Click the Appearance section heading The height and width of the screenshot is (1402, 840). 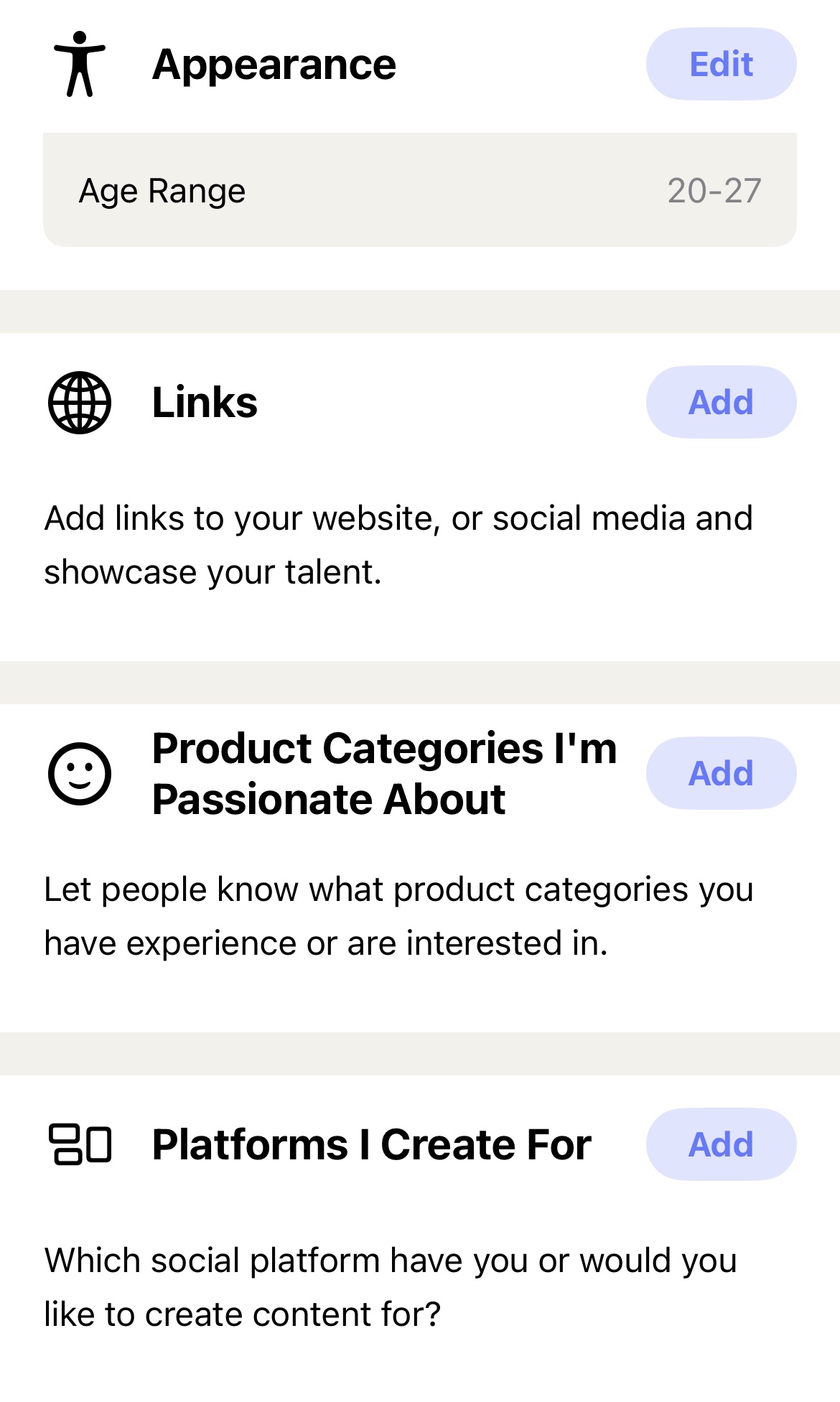tap(274, 65)
